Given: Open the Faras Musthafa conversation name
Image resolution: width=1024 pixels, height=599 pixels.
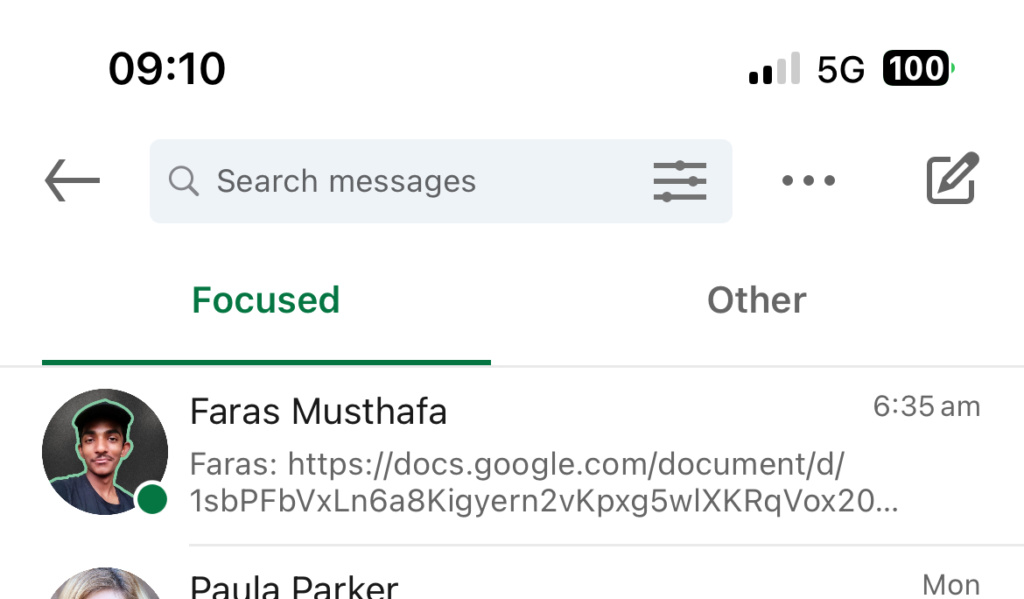Looking at the screenshot, I should pyautogui.click(x=318, y=412).
